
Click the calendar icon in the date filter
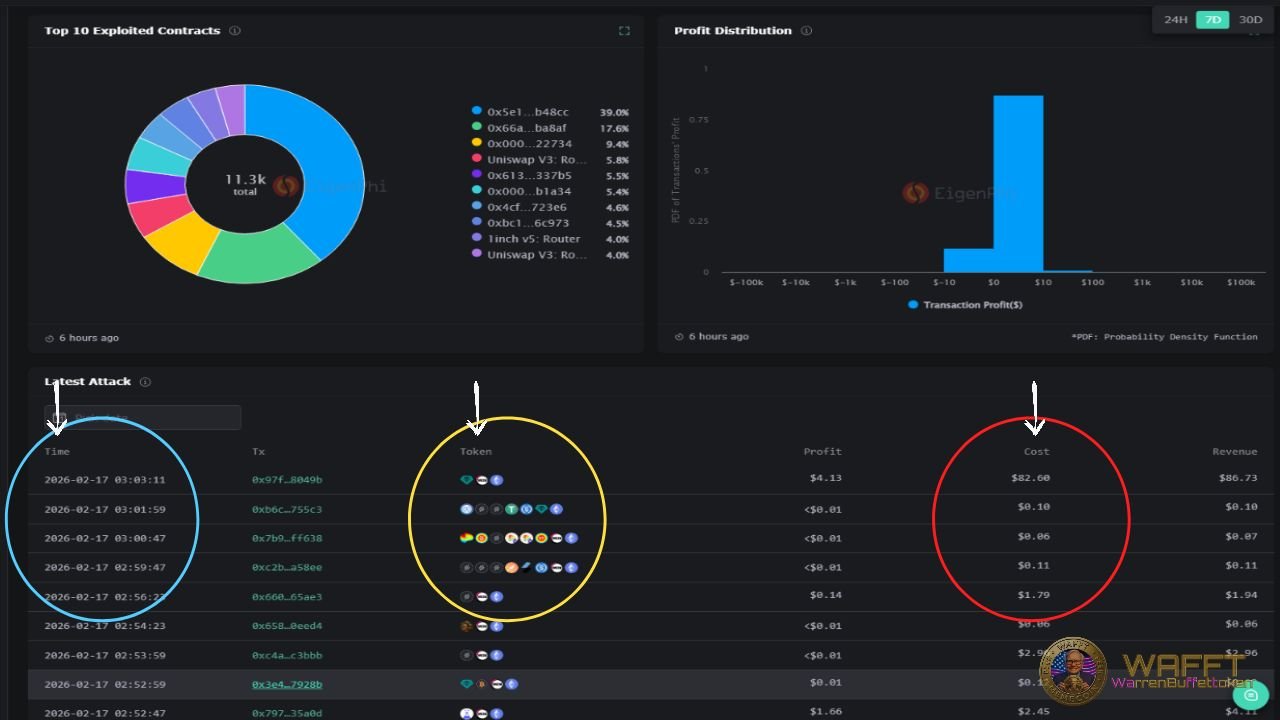click(x=60, y=417)
